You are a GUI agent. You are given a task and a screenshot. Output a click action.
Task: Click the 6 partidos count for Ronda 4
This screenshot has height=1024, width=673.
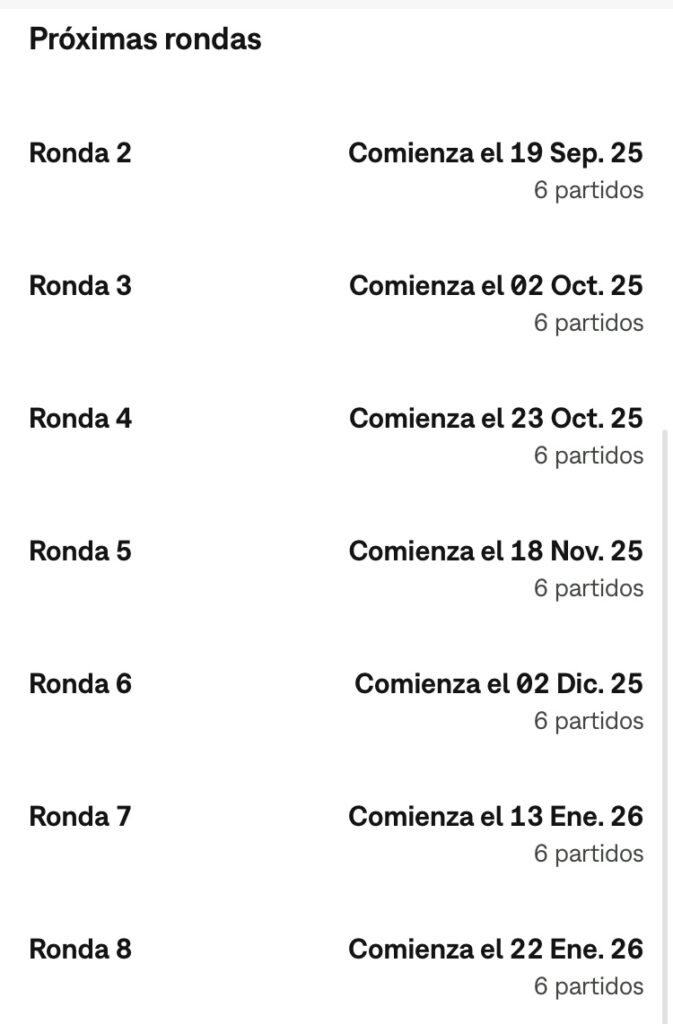[588, 455]
